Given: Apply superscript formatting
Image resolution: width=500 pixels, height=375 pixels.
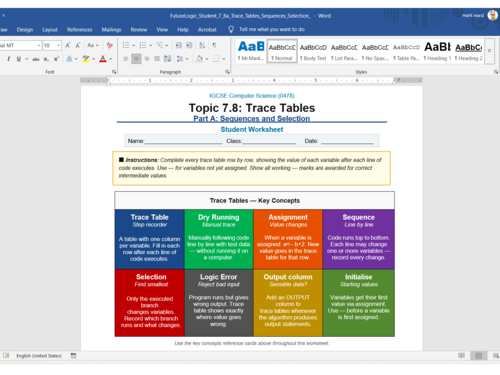Looking at the screenshot, I should 56,59.
